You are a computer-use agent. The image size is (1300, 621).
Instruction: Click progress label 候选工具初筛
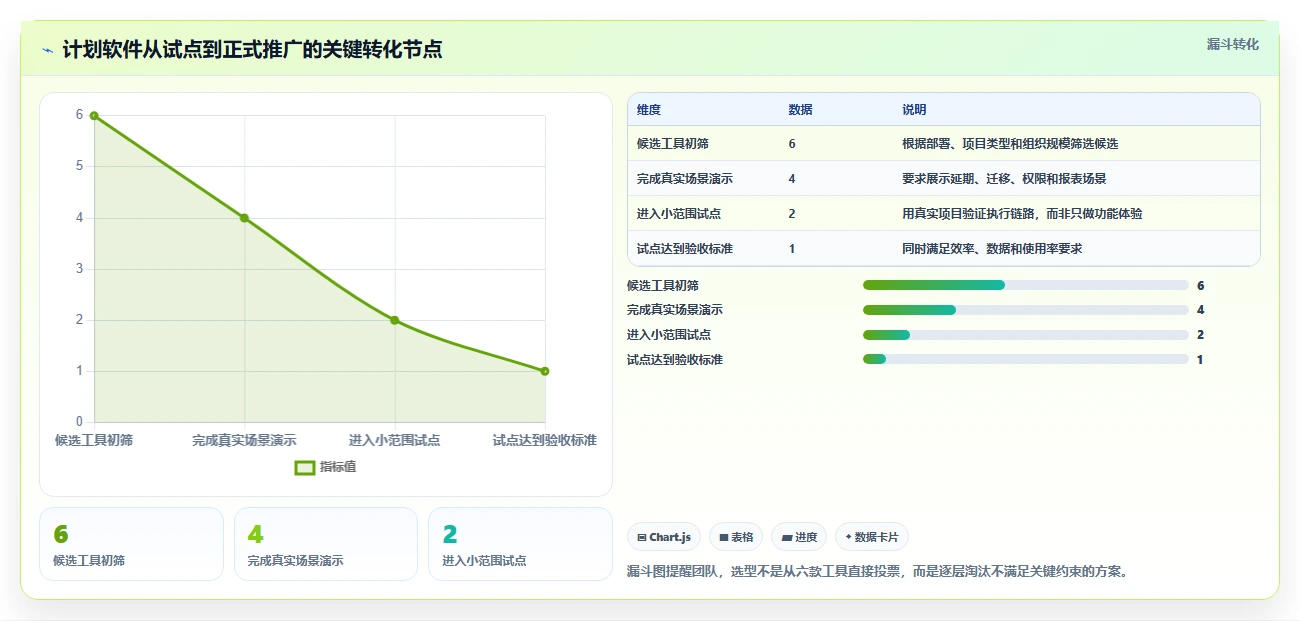pos(663,285)
